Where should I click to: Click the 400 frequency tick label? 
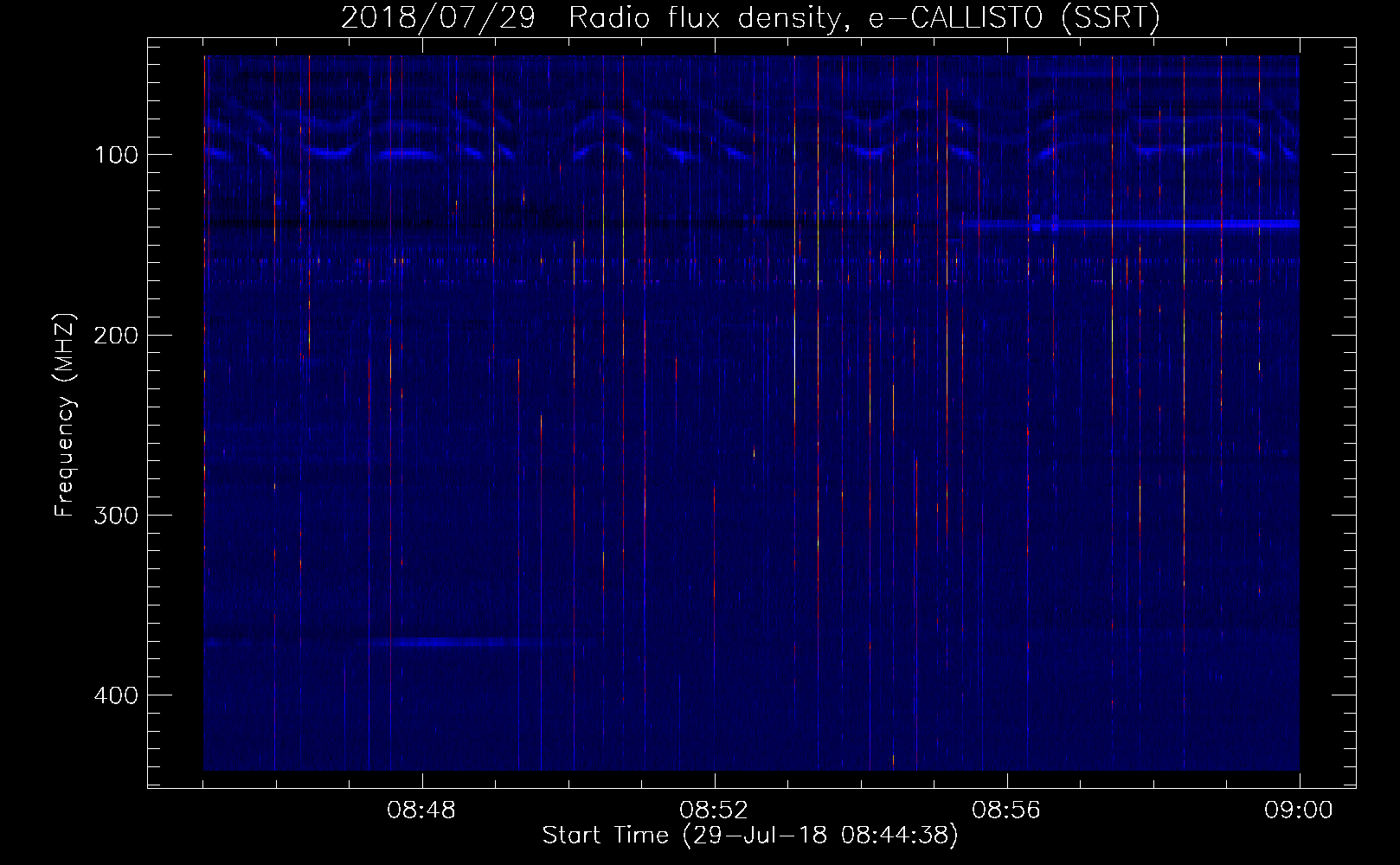pyautogui.click(x=116, y=695)
